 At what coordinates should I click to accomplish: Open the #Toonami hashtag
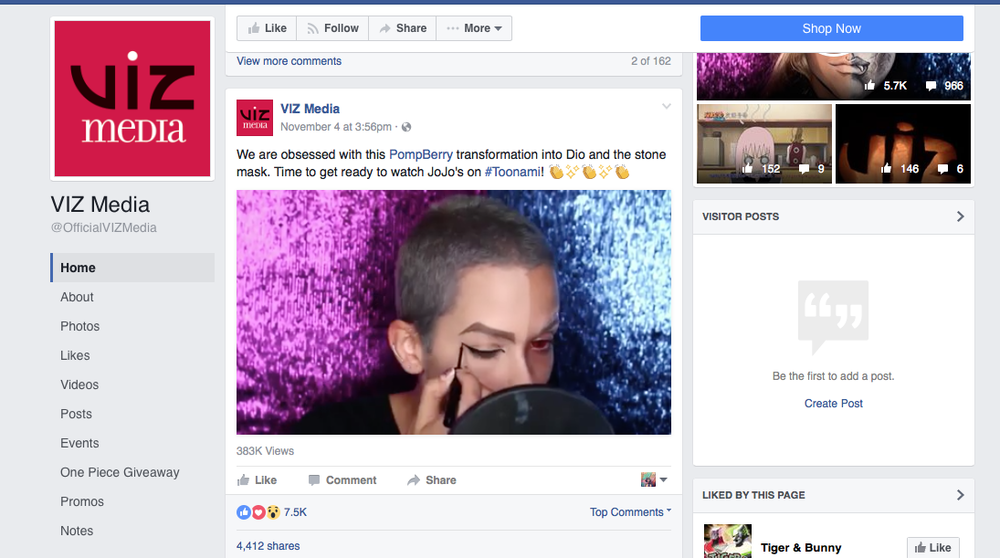tap(513, 172)
